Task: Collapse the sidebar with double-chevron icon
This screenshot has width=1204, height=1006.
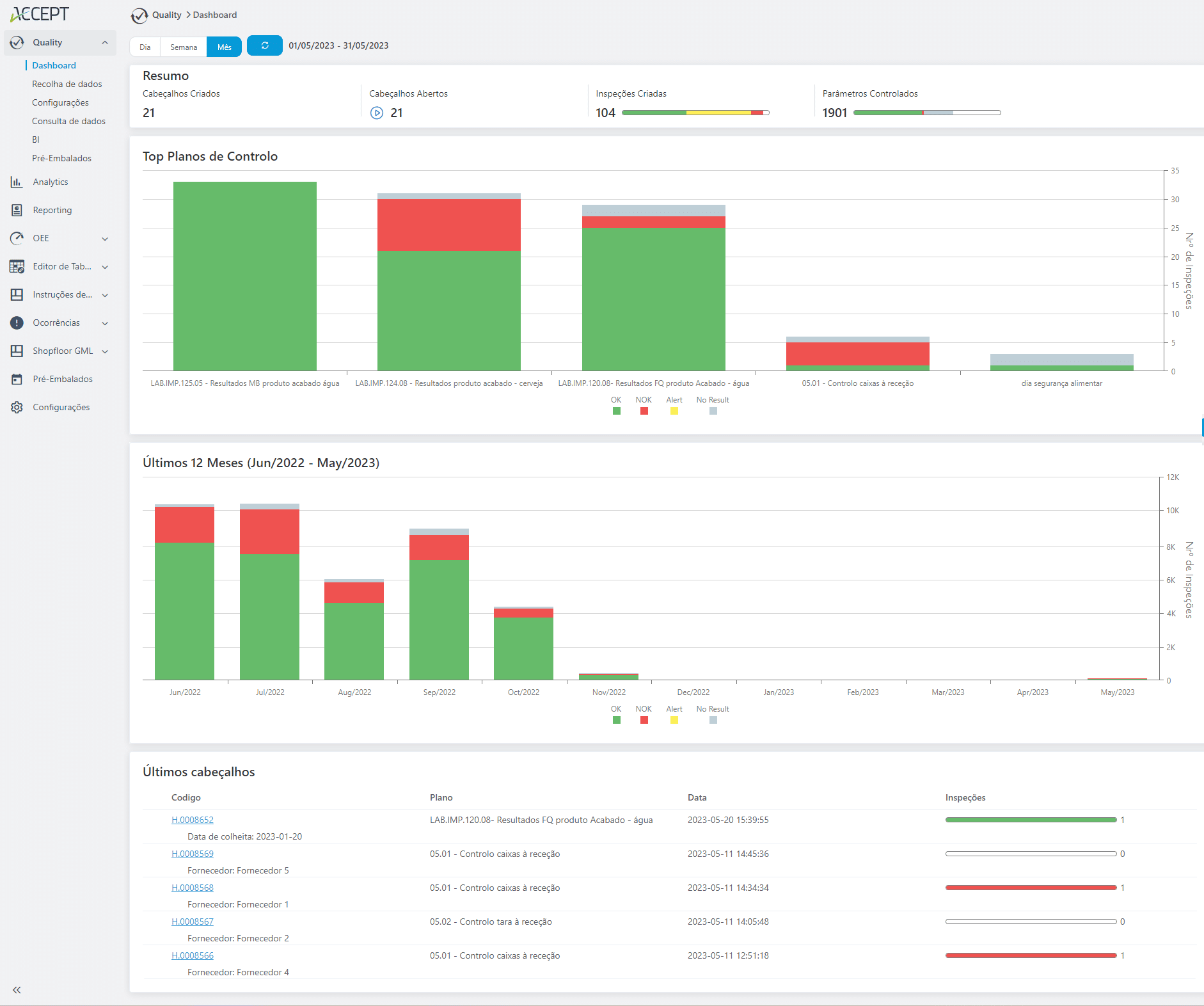Action: point(17,990)
